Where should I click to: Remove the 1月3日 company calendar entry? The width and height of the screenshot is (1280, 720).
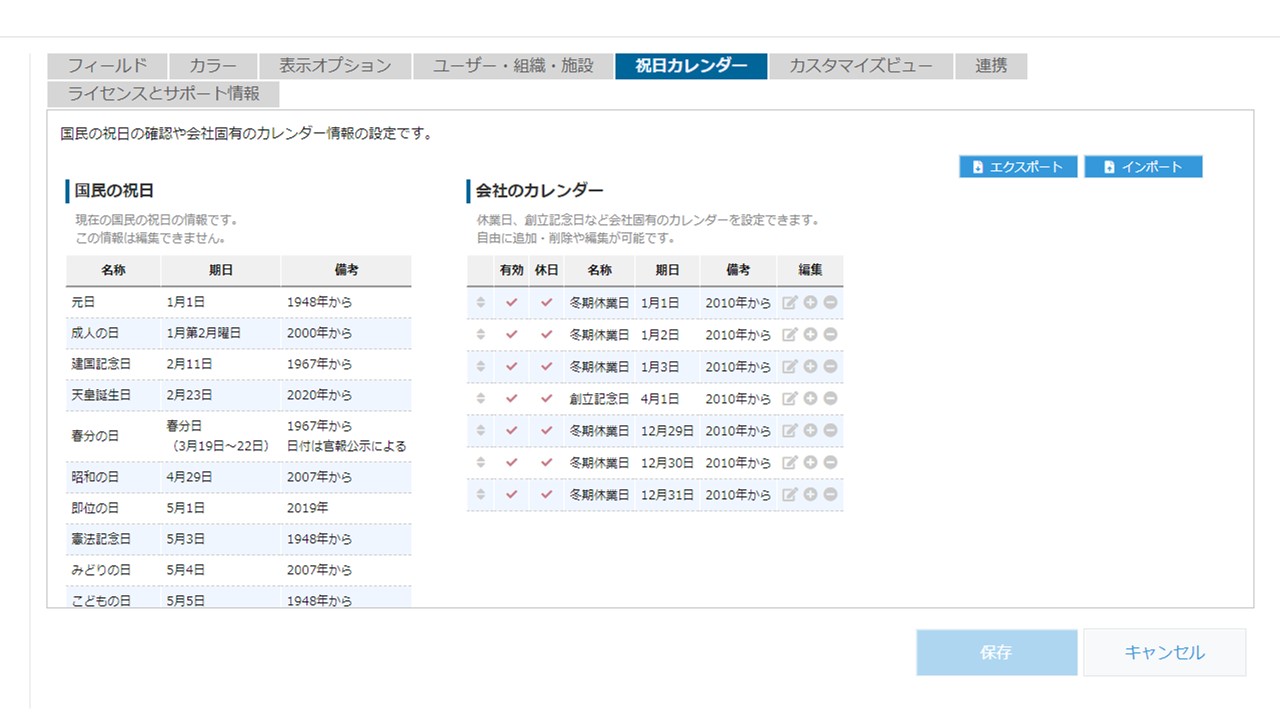coord(830,367)
